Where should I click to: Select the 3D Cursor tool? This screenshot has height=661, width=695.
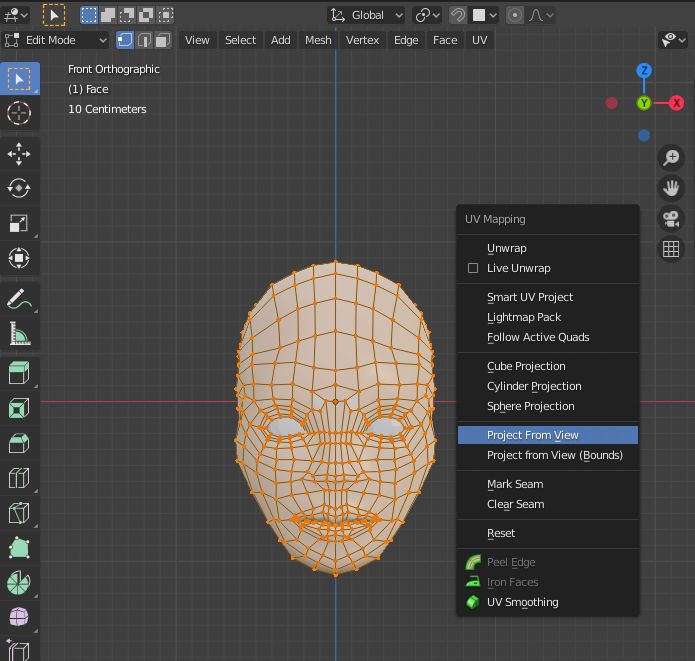(19, 113)
